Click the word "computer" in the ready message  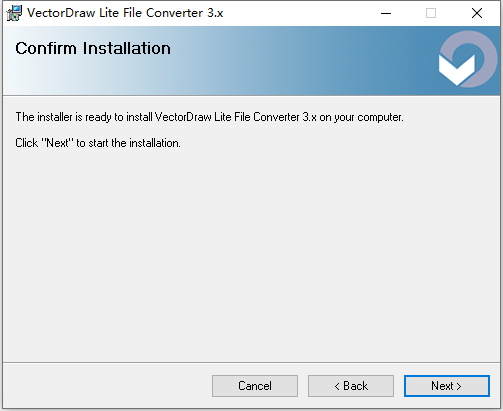coord(380,118)
